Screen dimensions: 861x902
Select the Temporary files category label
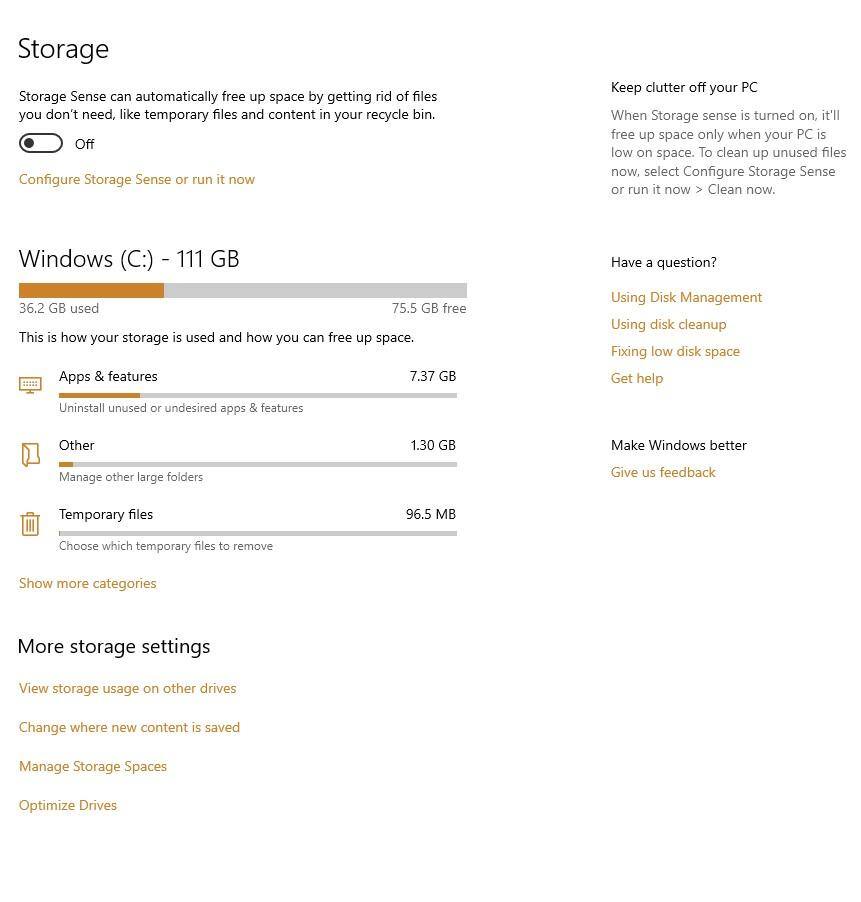106,514
